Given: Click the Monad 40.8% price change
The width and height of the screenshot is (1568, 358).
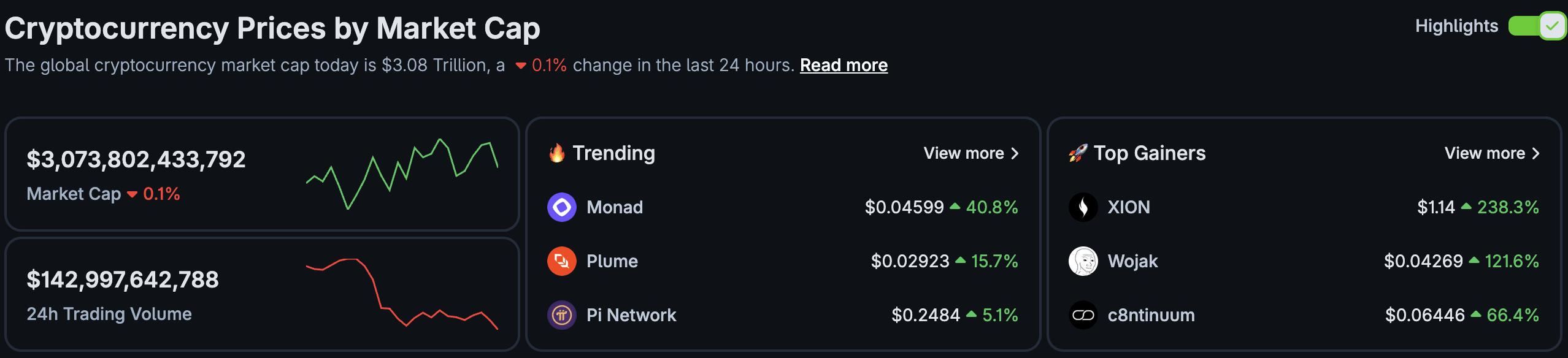Looking at the screenshot, I should pyautogui.click(x=991, y=207).
